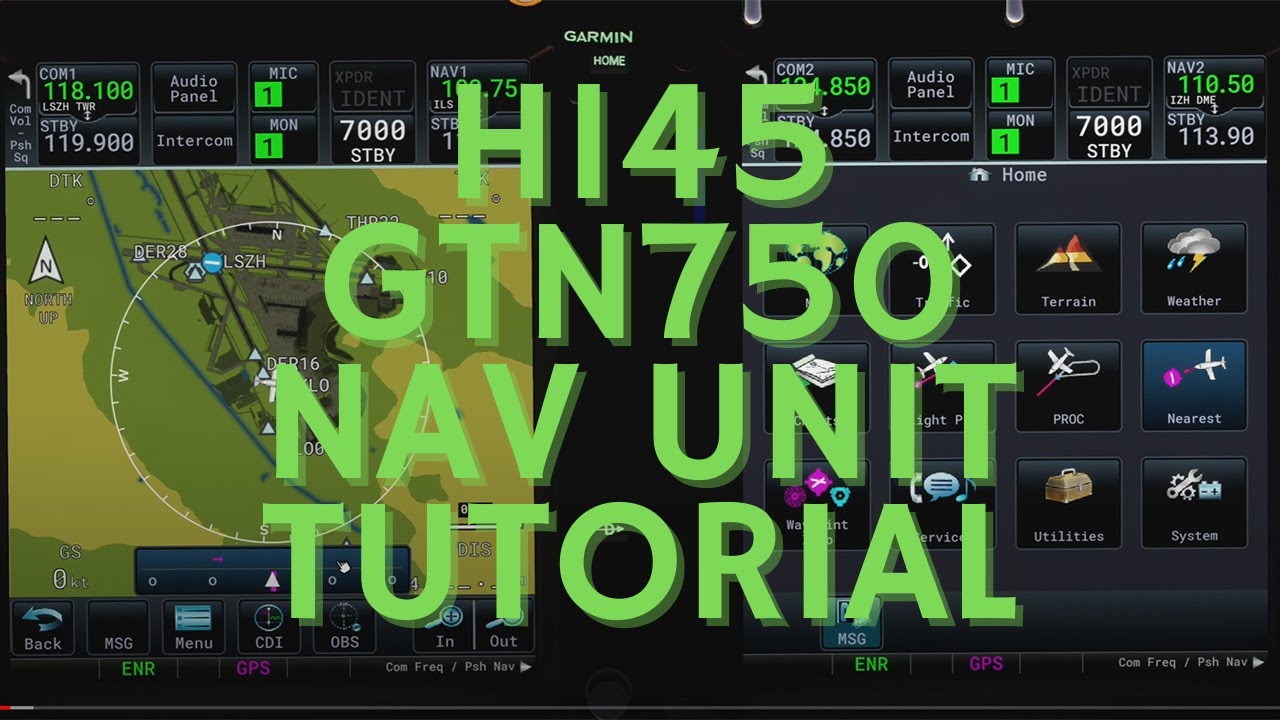Select COM1 active frequency 118.100
Image resolution: width=1280 pixels, height=720 pixels.
(88, 90)
